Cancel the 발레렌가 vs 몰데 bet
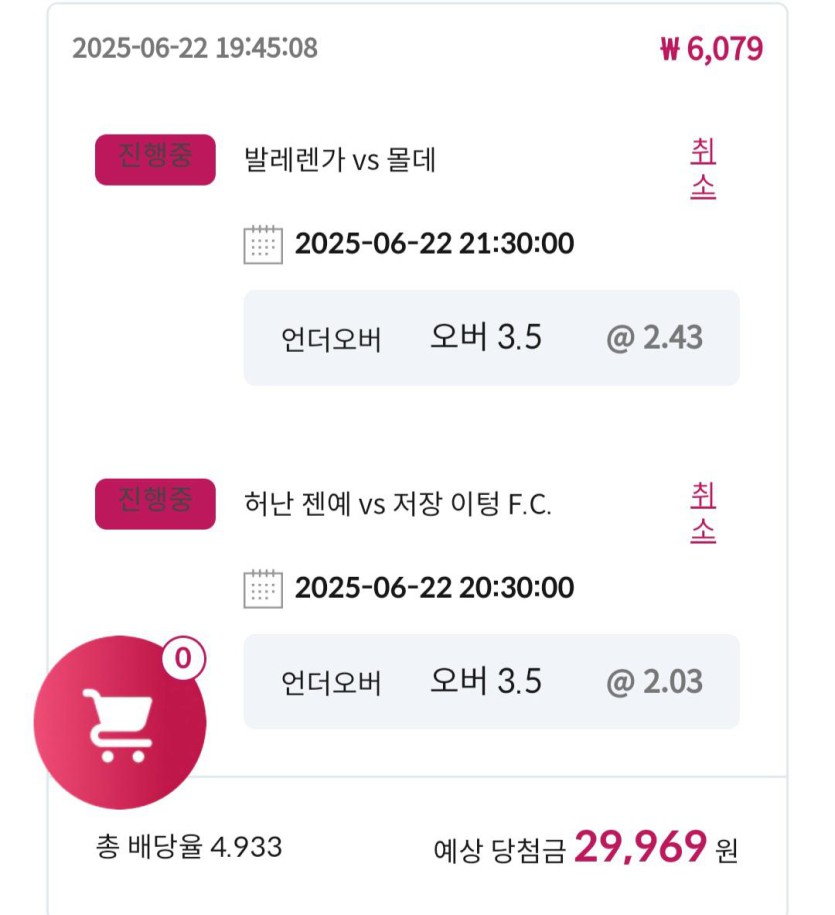The image size is (835, 915). coord(703,169)
